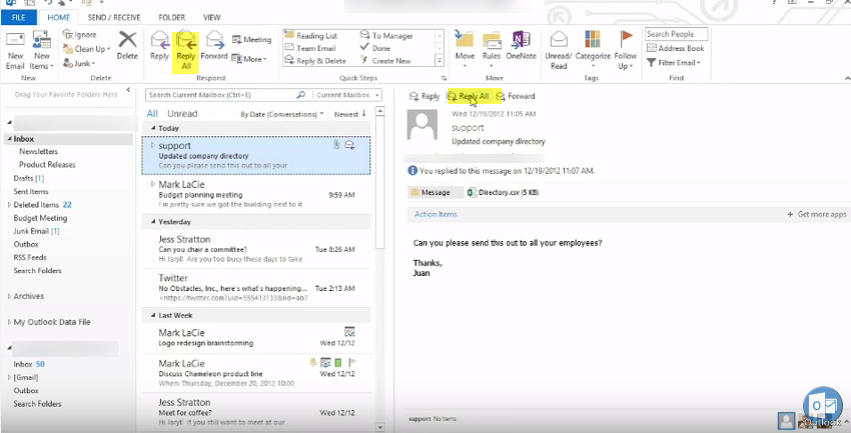
Task: Switch to the FOLDER tab
Action: pyautogui.click(x=172, y=17)
